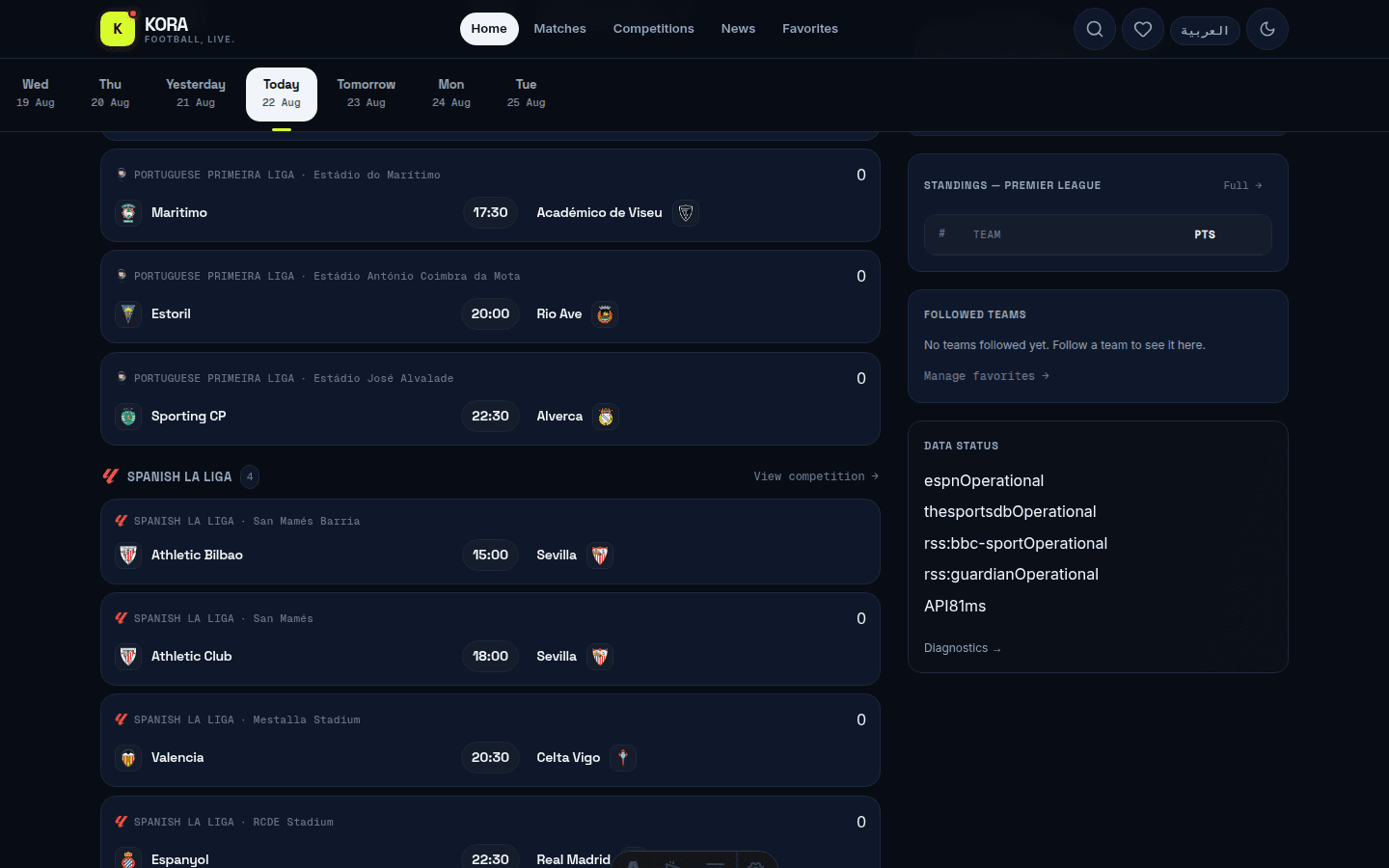Switch language with the العربية button
Viewport: 1389px width, 868px height.
tap(1205, 30)
